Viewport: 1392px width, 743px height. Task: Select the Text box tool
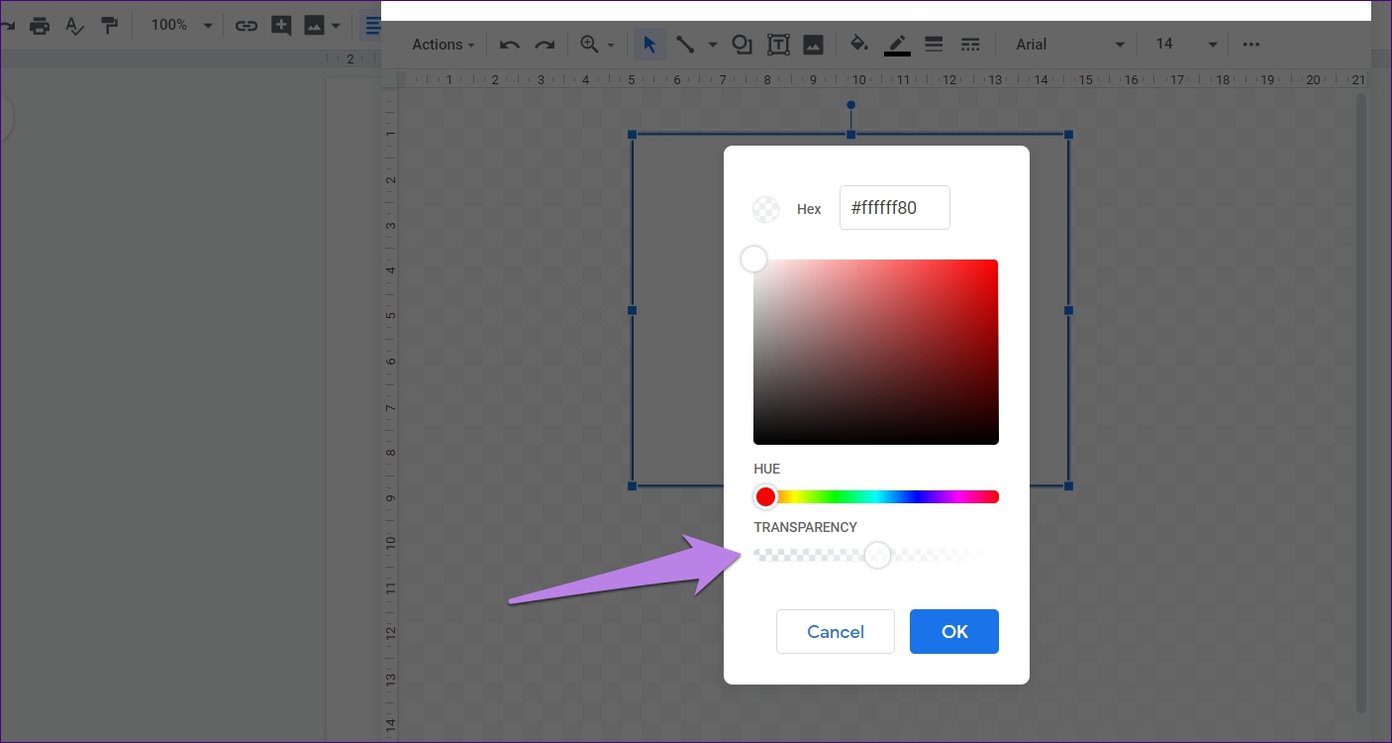(778, 45)
